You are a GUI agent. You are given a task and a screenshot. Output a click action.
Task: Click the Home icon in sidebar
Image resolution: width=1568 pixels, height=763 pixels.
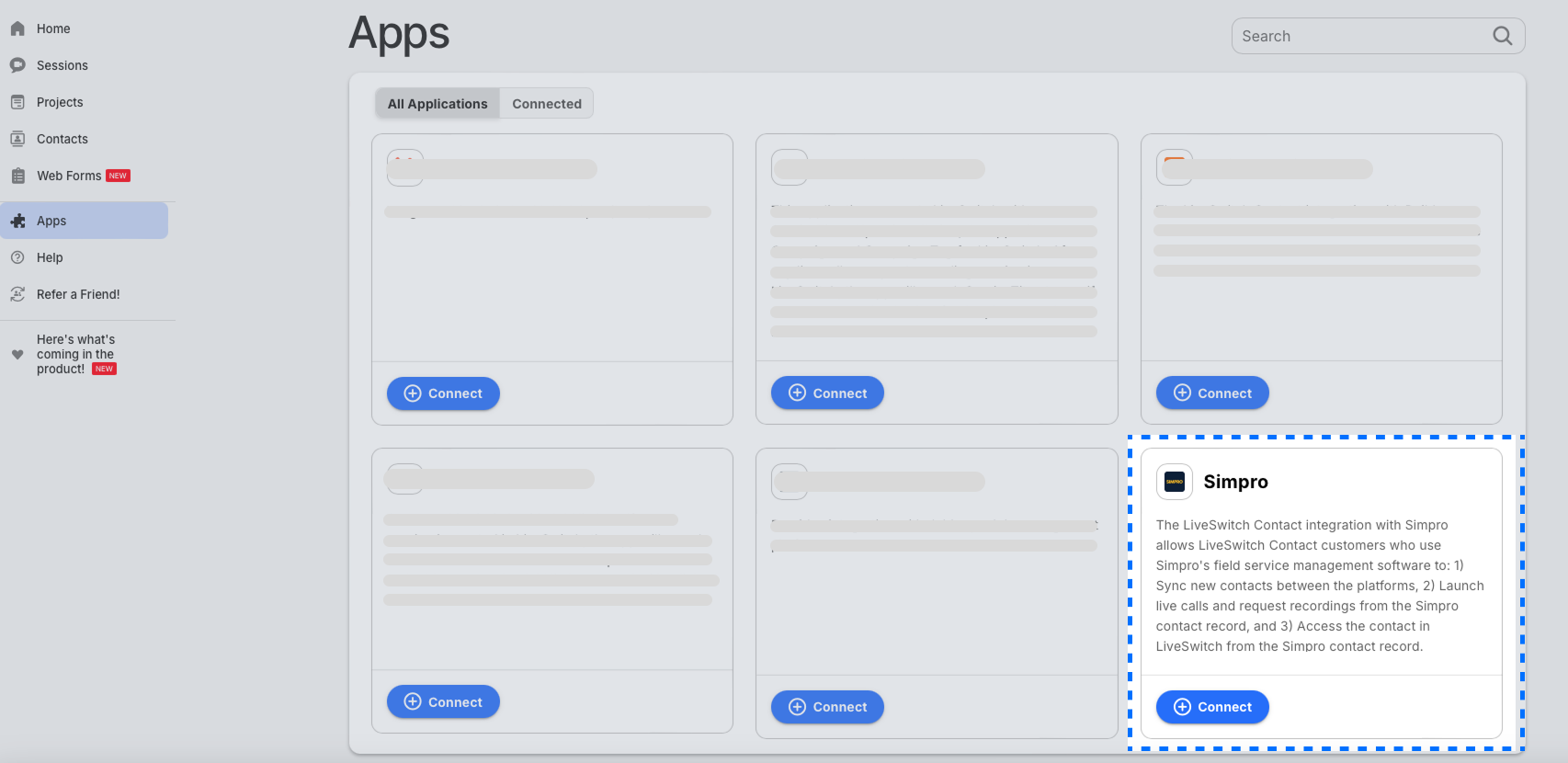[17, 28]
